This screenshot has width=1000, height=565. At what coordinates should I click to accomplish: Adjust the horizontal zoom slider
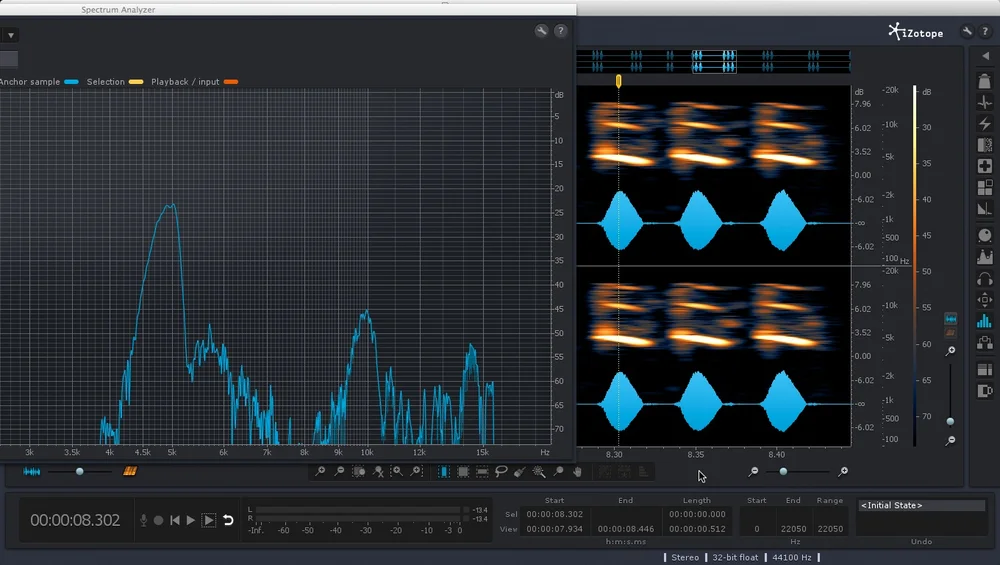[783, 471]
